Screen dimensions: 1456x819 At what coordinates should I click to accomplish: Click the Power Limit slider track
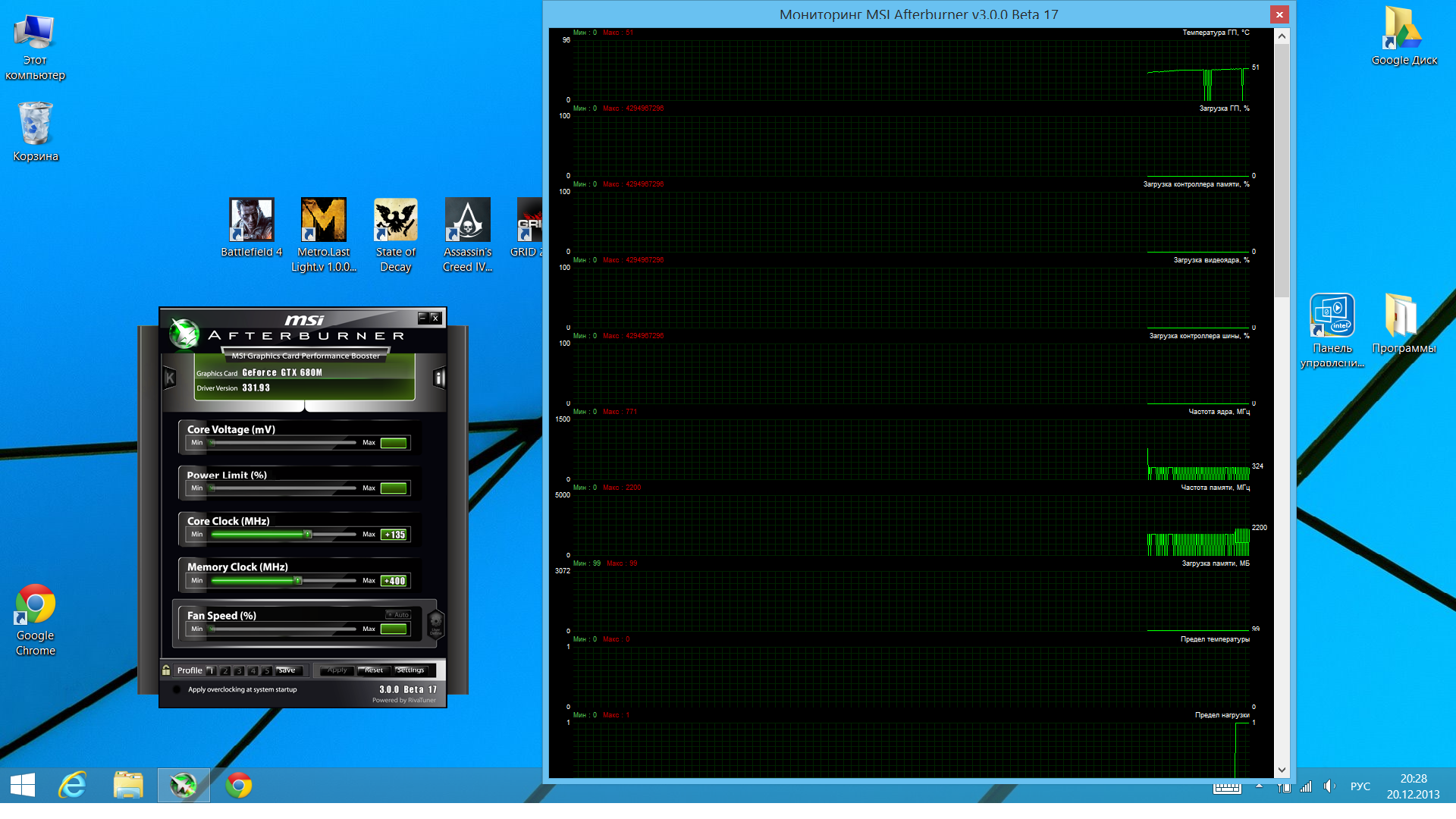tap(284, 488)
